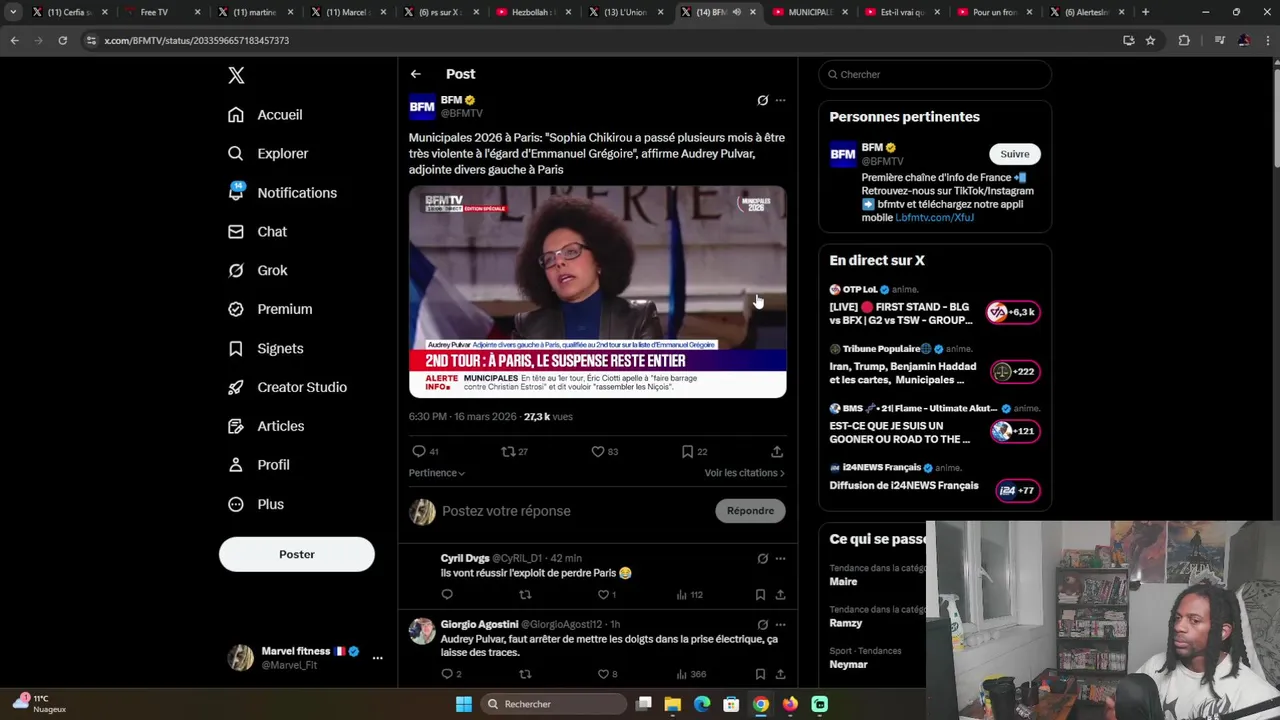Open Explorer in sidebar
1280x720 pixels.
268,154
